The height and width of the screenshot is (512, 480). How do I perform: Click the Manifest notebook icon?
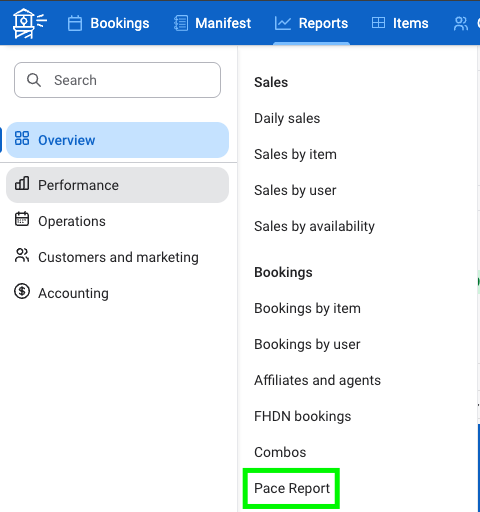[181, 23]
